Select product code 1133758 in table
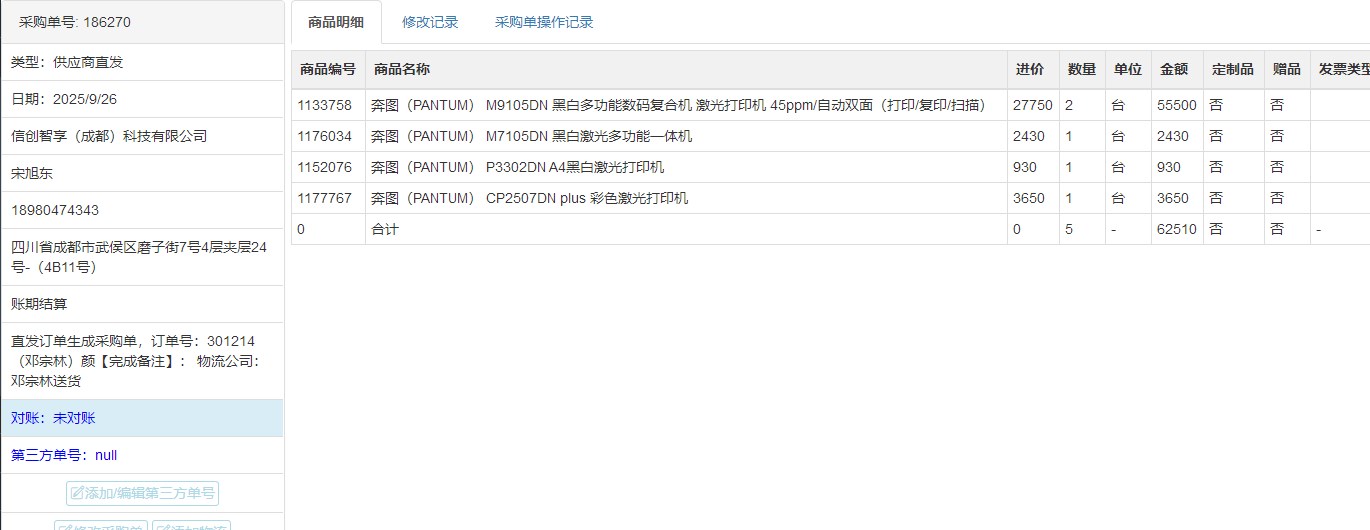 coord(324,105)
